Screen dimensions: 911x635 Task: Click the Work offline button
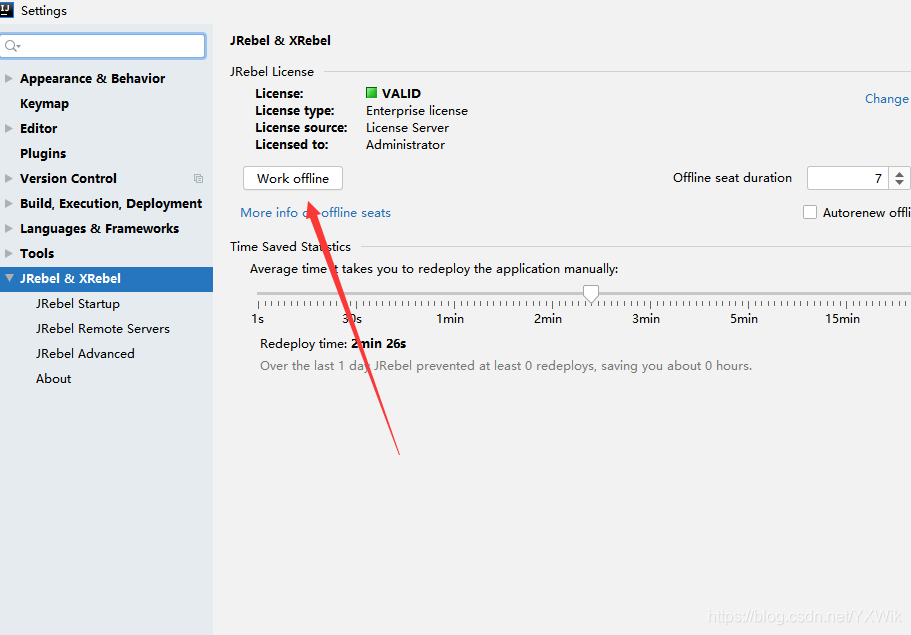(x=293, y=178)
